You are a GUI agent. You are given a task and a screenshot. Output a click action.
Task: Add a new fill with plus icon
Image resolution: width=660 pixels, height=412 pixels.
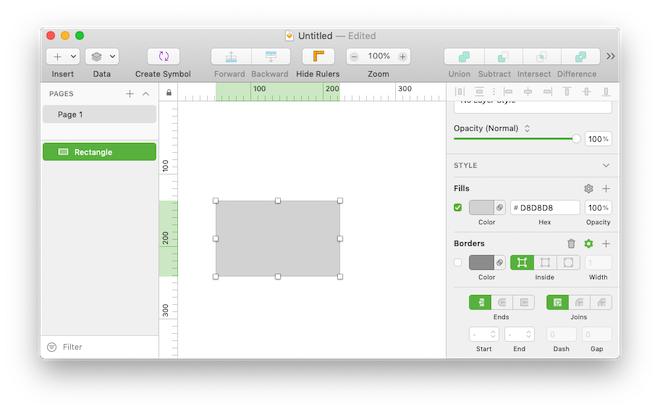tap(606, 188)
